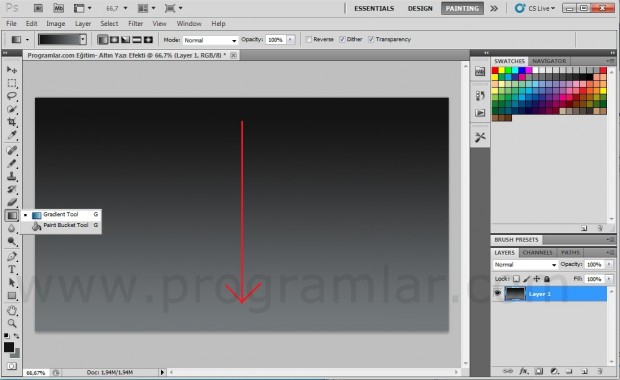Switch to the DESIGN workspace
620x380 pixels.
coord(420,8)
